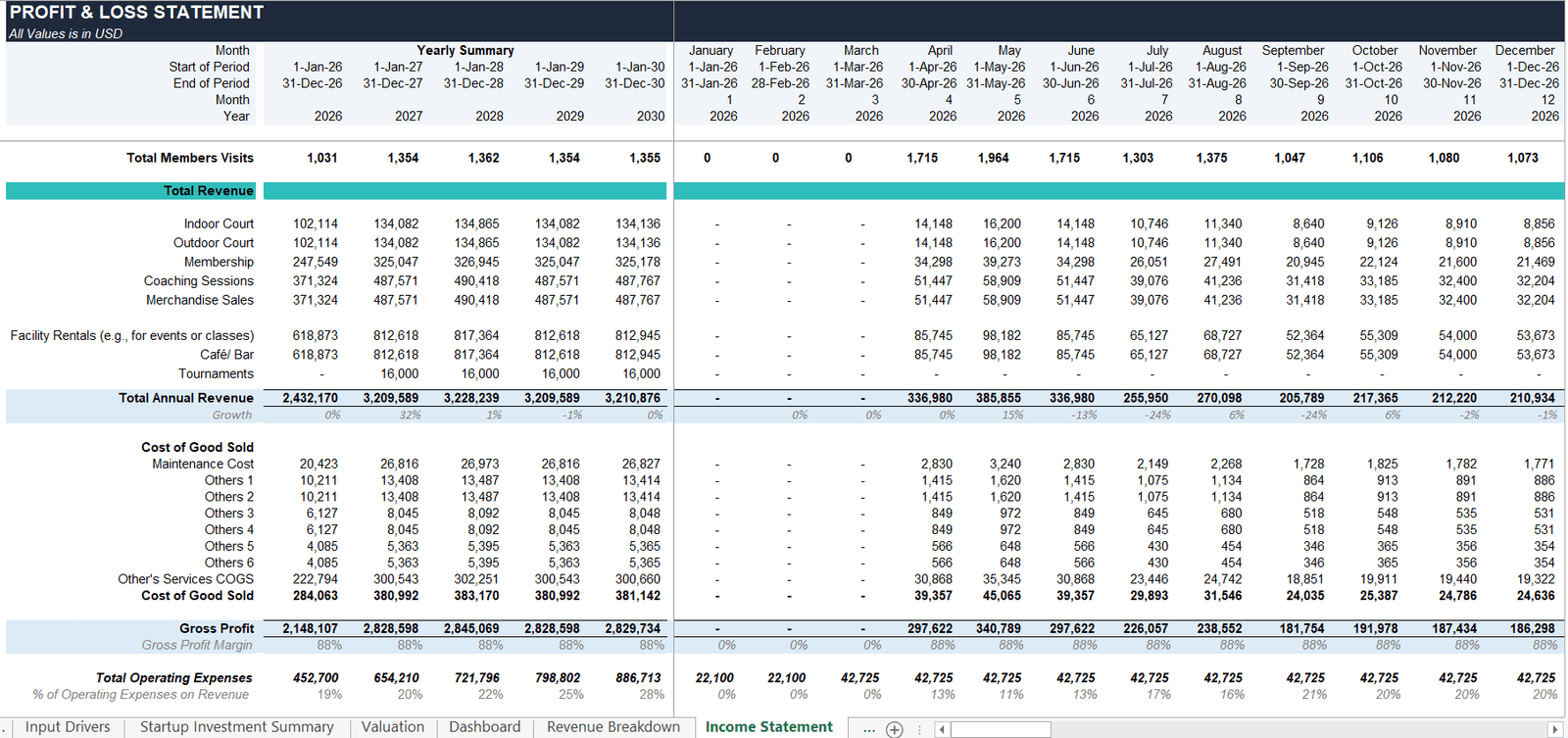Select the Coaching Sessions row label
The image size is (1568, 738).
pyautogui.click(x=199, y=281)
